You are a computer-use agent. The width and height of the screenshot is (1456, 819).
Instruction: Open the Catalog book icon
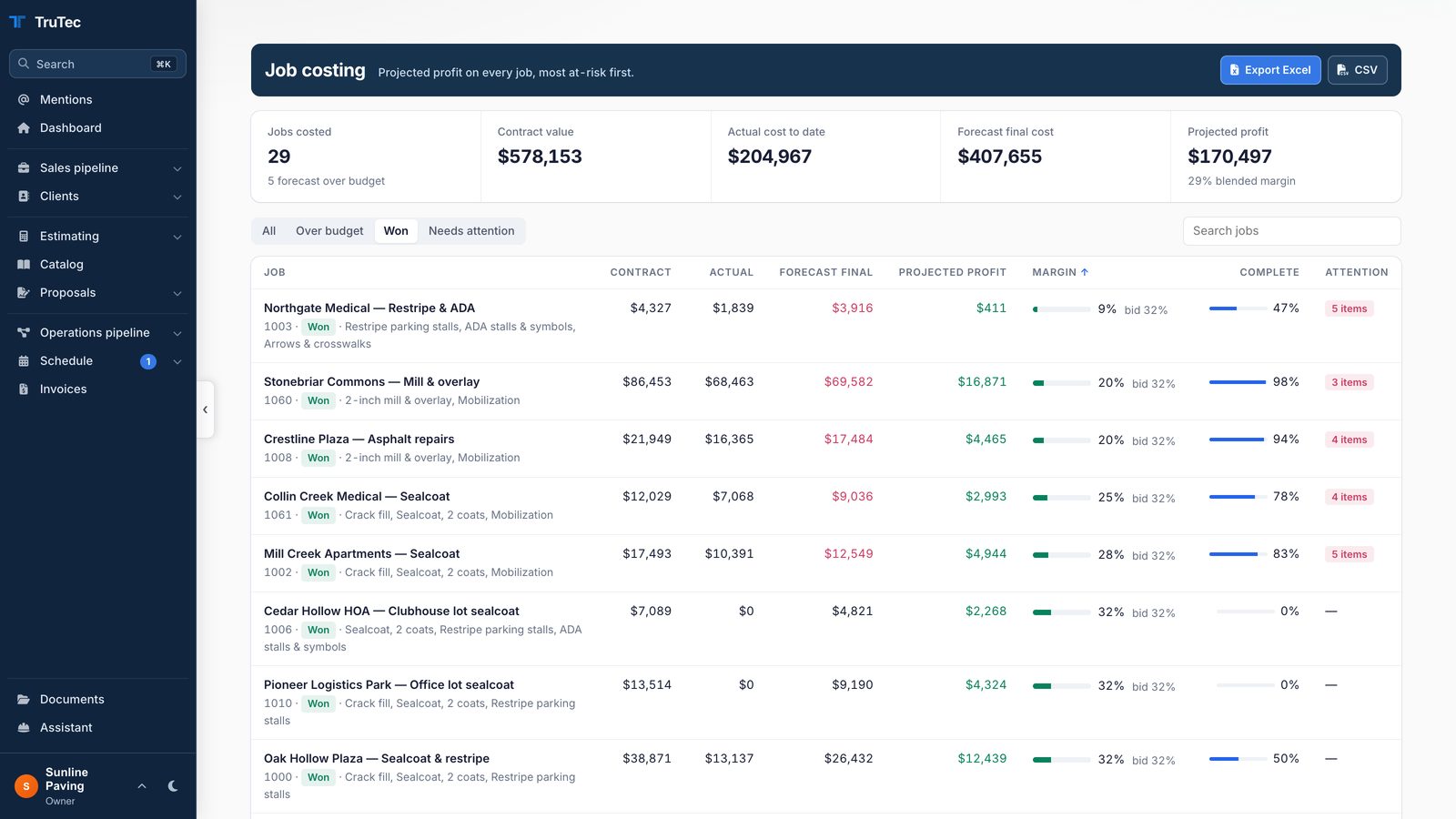click(x=24, y=264)
